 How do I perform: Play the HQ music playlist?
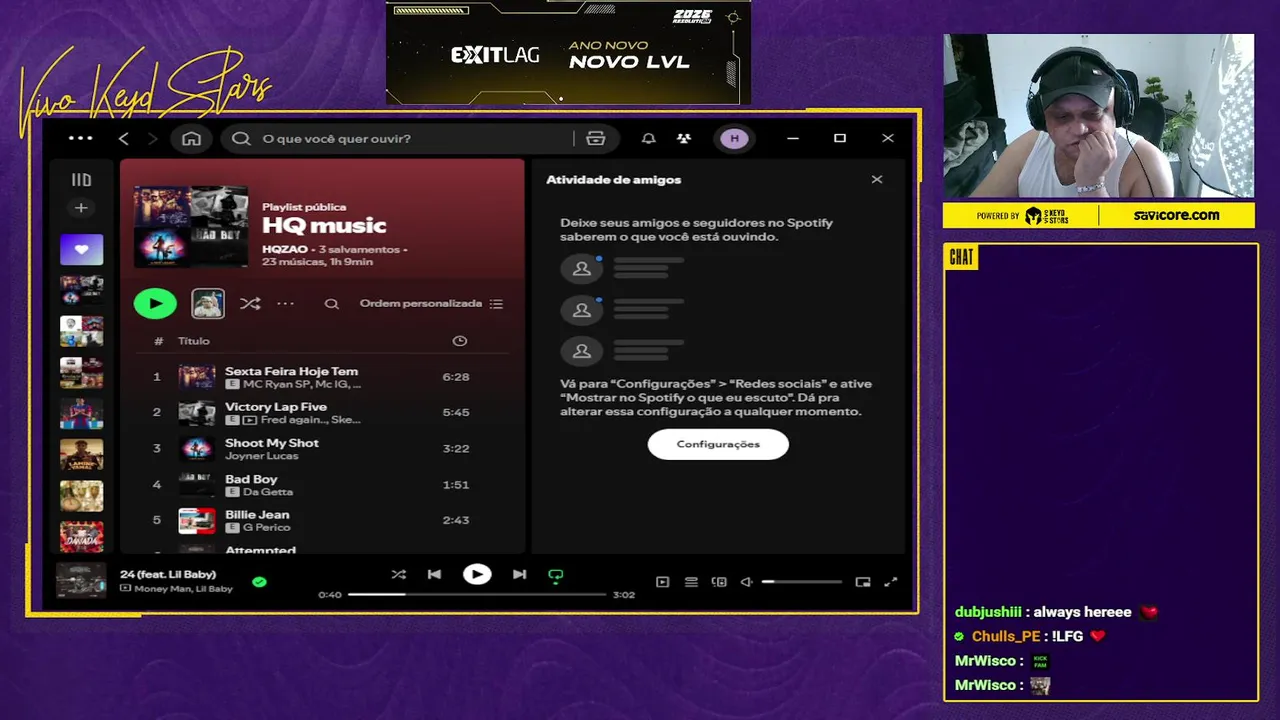[x=155, y=303]
